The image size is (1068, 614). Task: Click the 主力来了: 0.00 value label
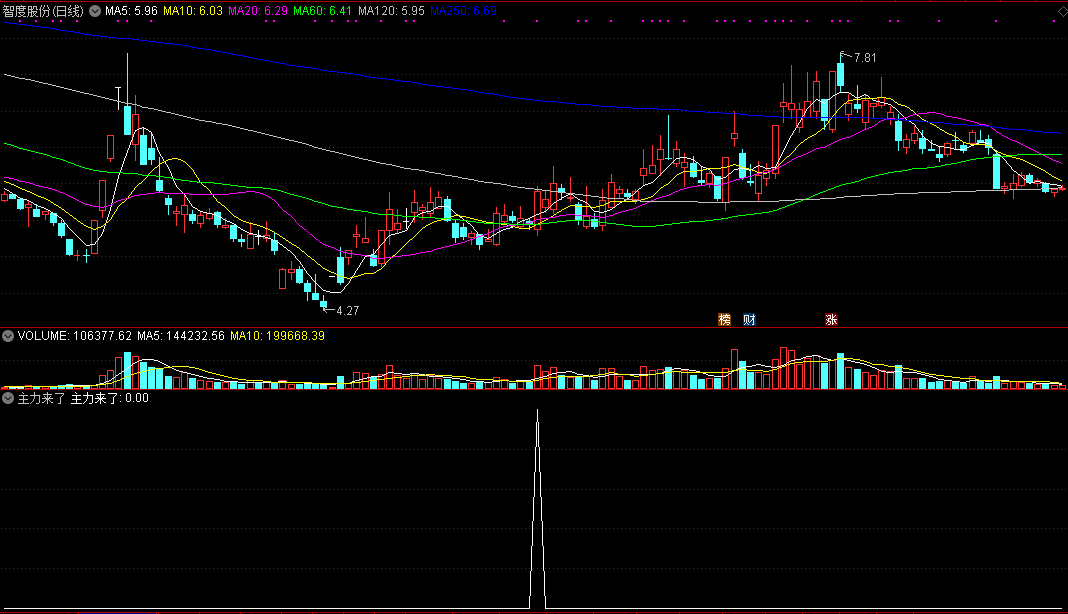(110, 398)
